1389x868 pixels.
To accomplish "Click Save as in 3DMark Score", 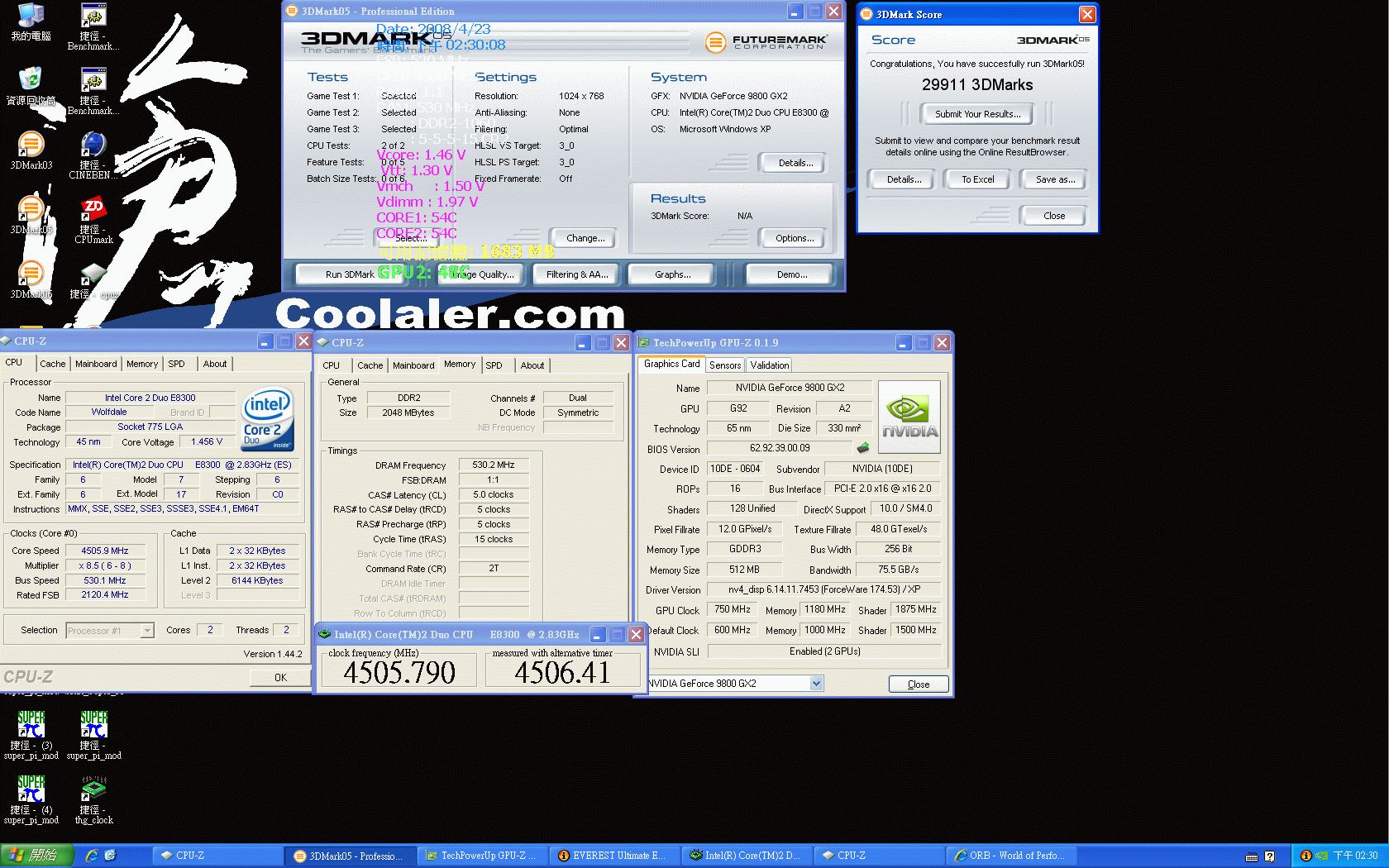I will 1055,179.
